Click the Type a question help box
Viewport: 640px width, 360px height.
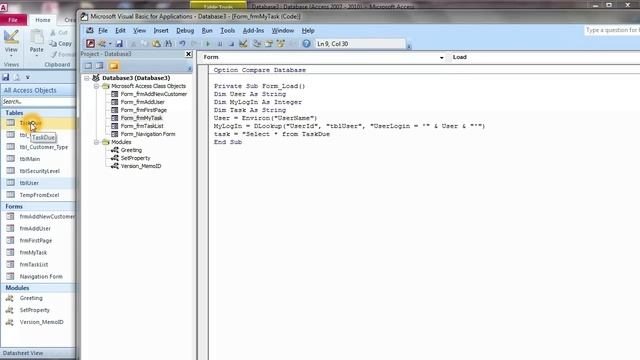(x=611, y=30)
